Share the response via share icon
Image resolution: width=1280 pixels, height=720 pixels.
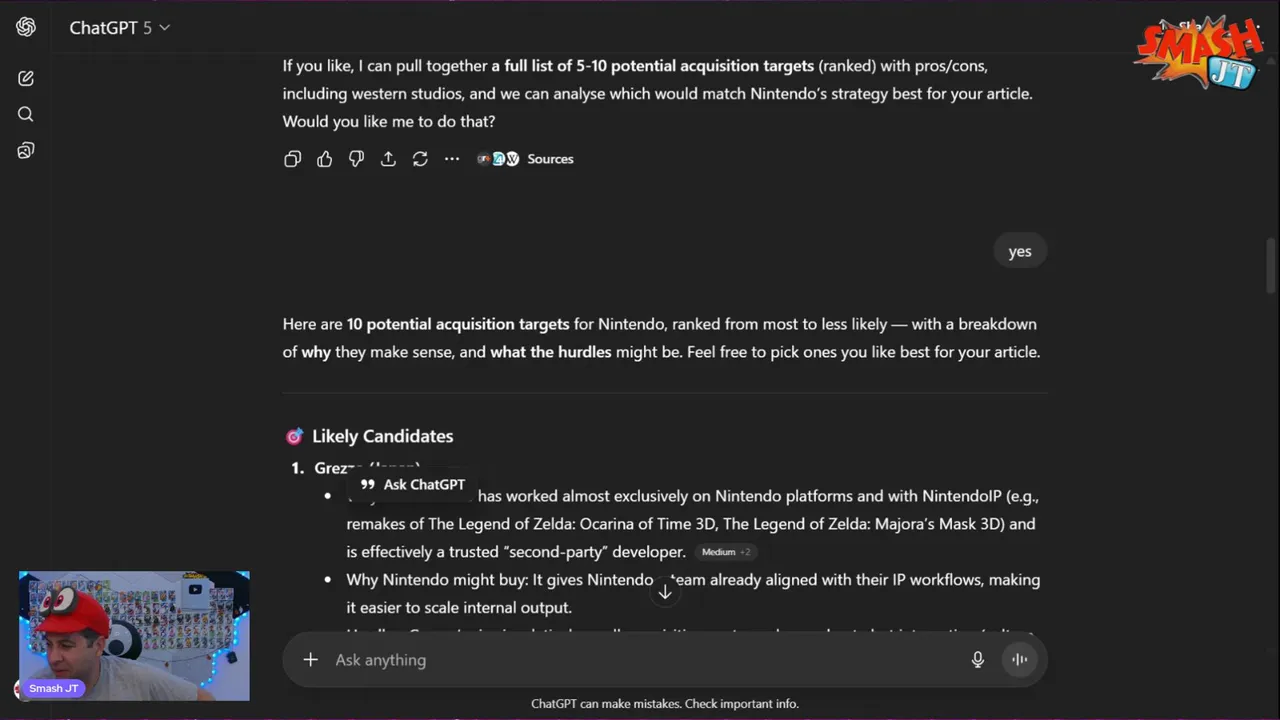click(388, 159)
